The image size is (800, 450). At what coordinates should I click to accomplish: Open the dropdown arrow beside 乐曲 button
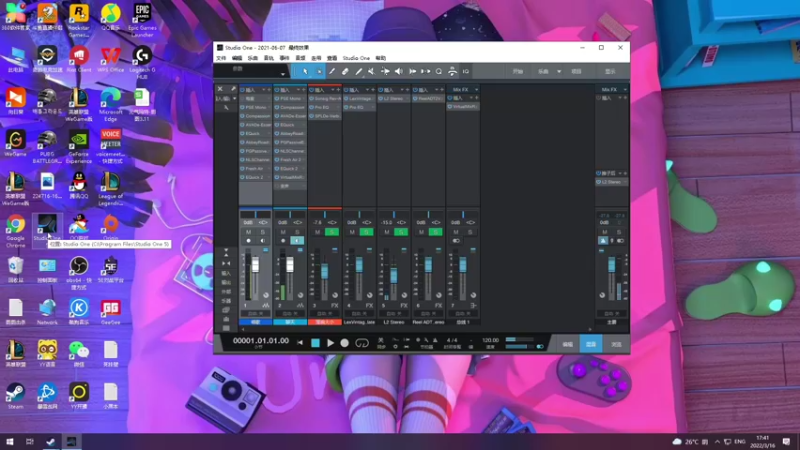pyautogui.click(x=559, y=72)
